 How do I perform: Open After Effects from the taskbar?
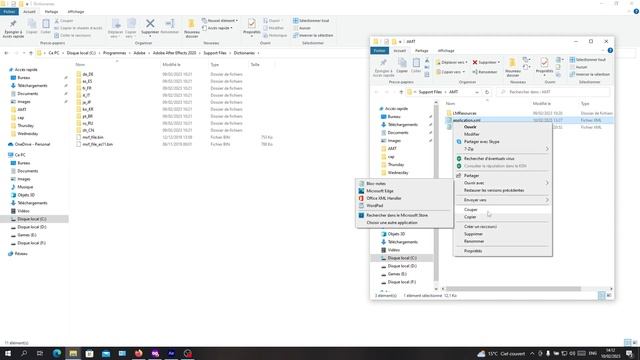pyautogui.click(x=171, y=353)
